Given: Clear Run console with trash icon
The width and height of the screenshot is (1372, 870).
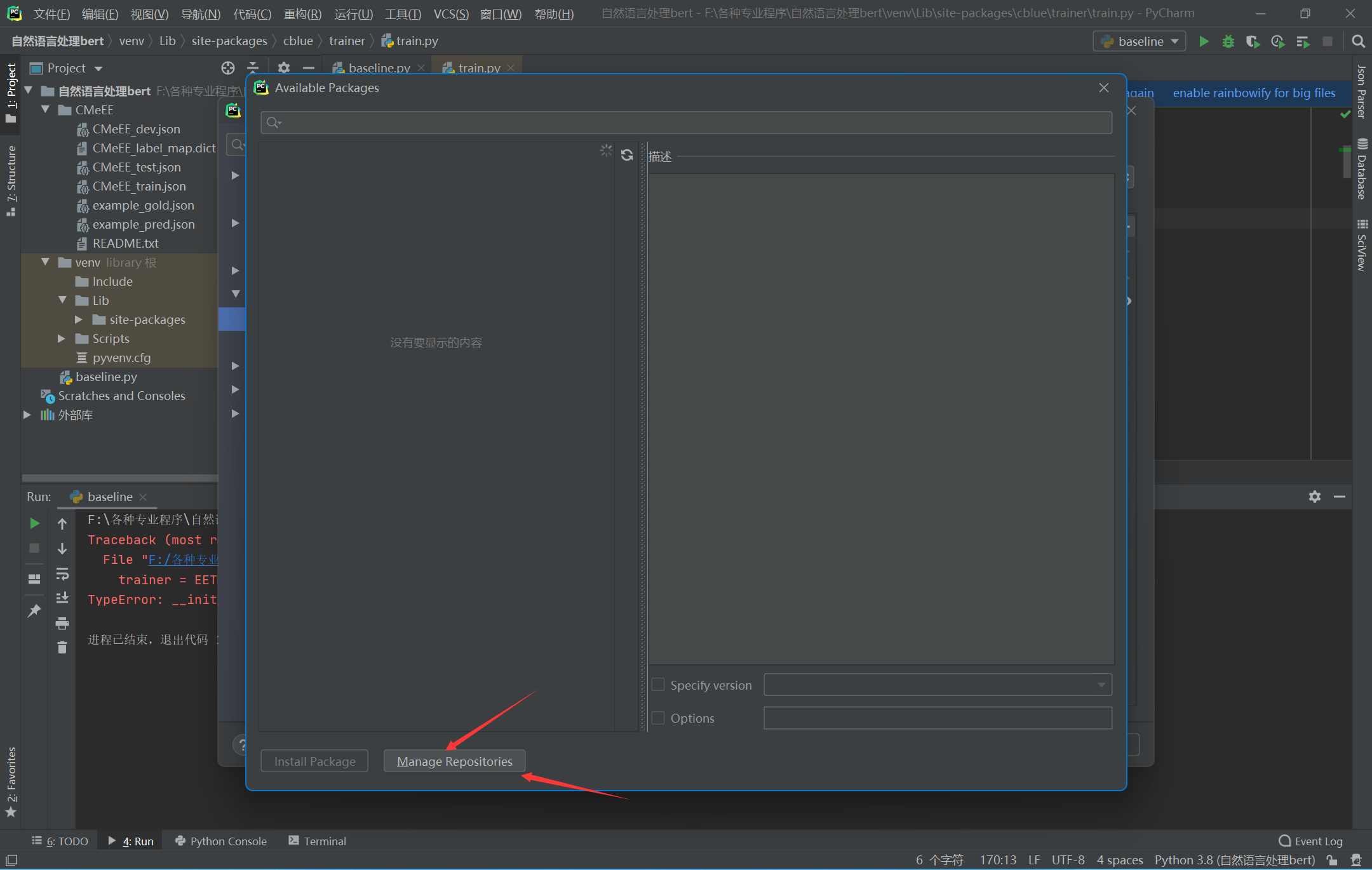Looking at the screenshot, I should pos(62,648).
